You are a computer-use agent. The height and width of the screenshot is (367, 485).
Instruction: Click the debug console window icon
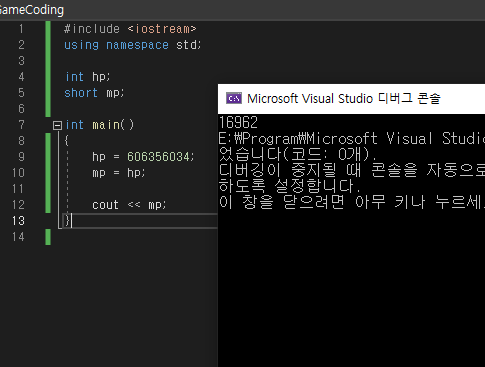point(234,98)
